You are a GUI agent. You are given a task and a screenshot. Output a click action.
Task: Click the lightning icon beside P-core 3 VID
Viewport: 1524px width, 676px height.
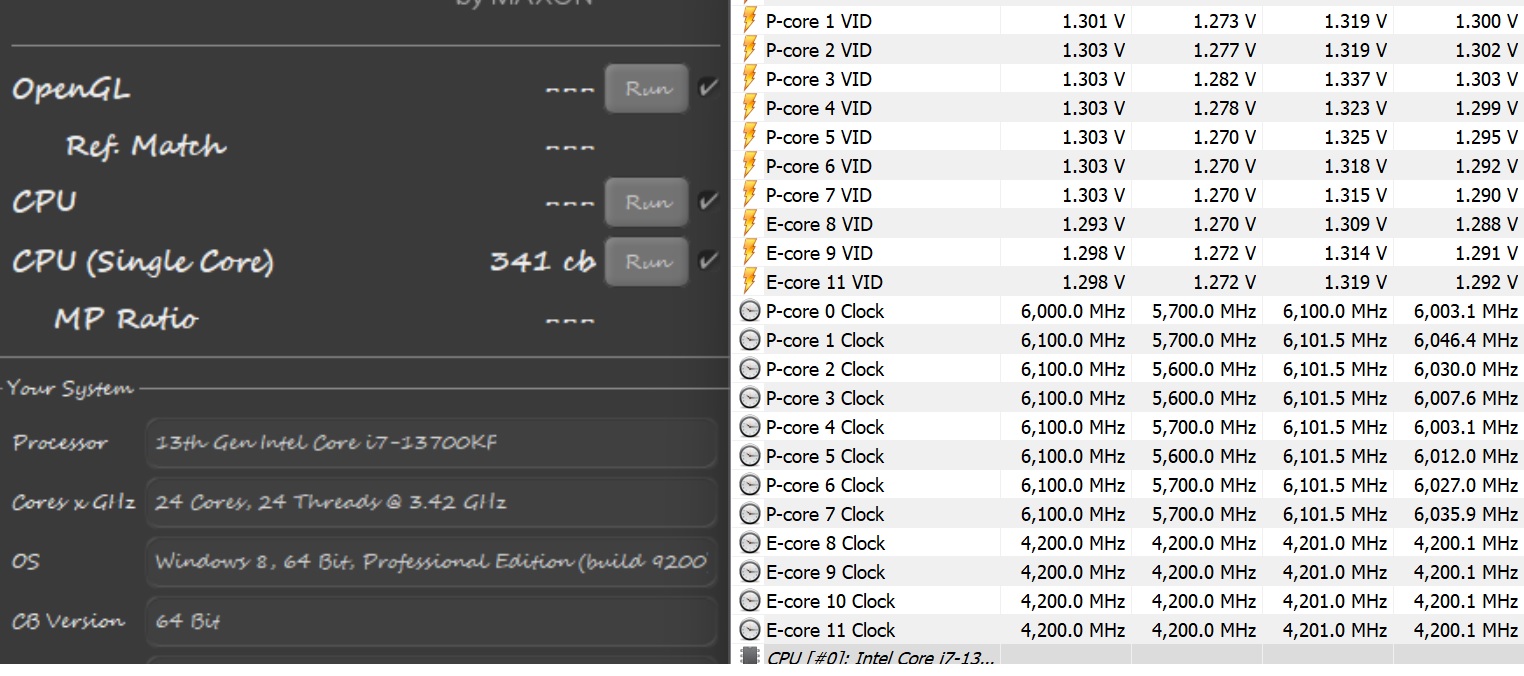pyautogui.click(x=749, y=79)
